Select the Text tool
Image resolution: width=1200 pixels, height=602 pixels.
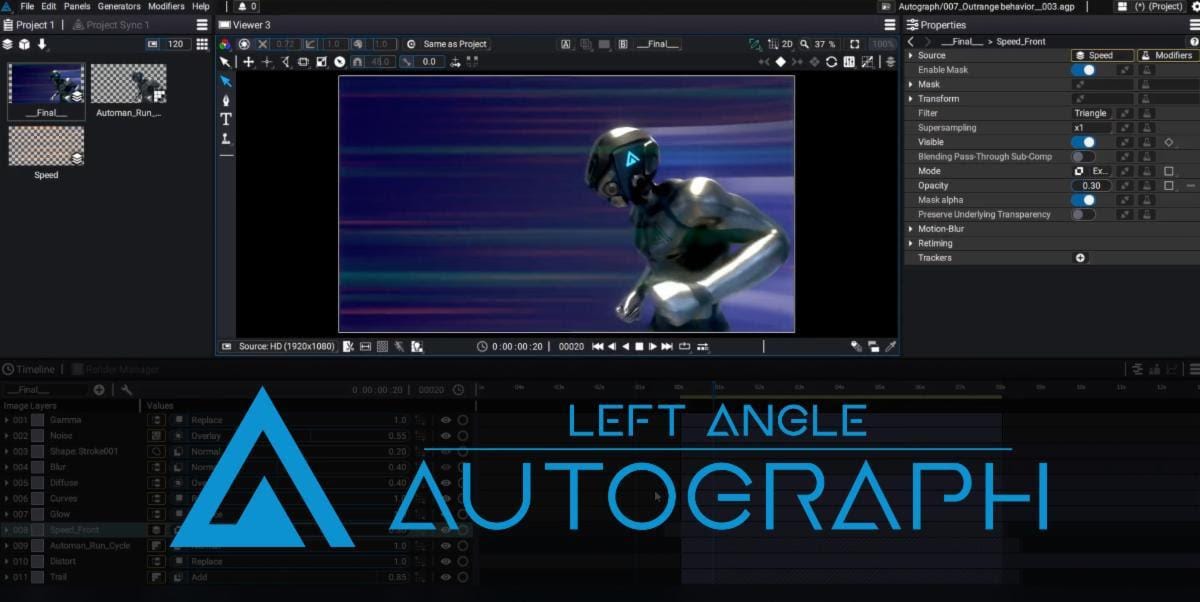(x=226, y=119)
